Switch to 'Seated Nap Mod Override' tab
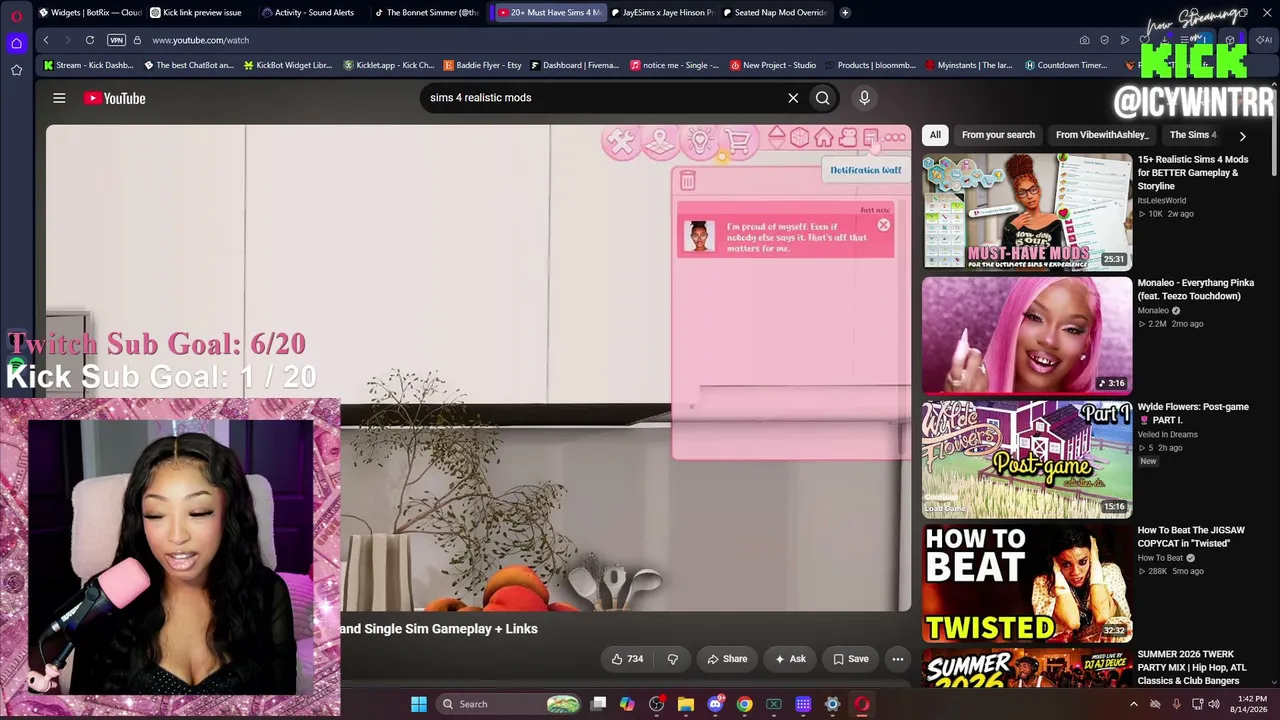 click(x=773, y=13)
